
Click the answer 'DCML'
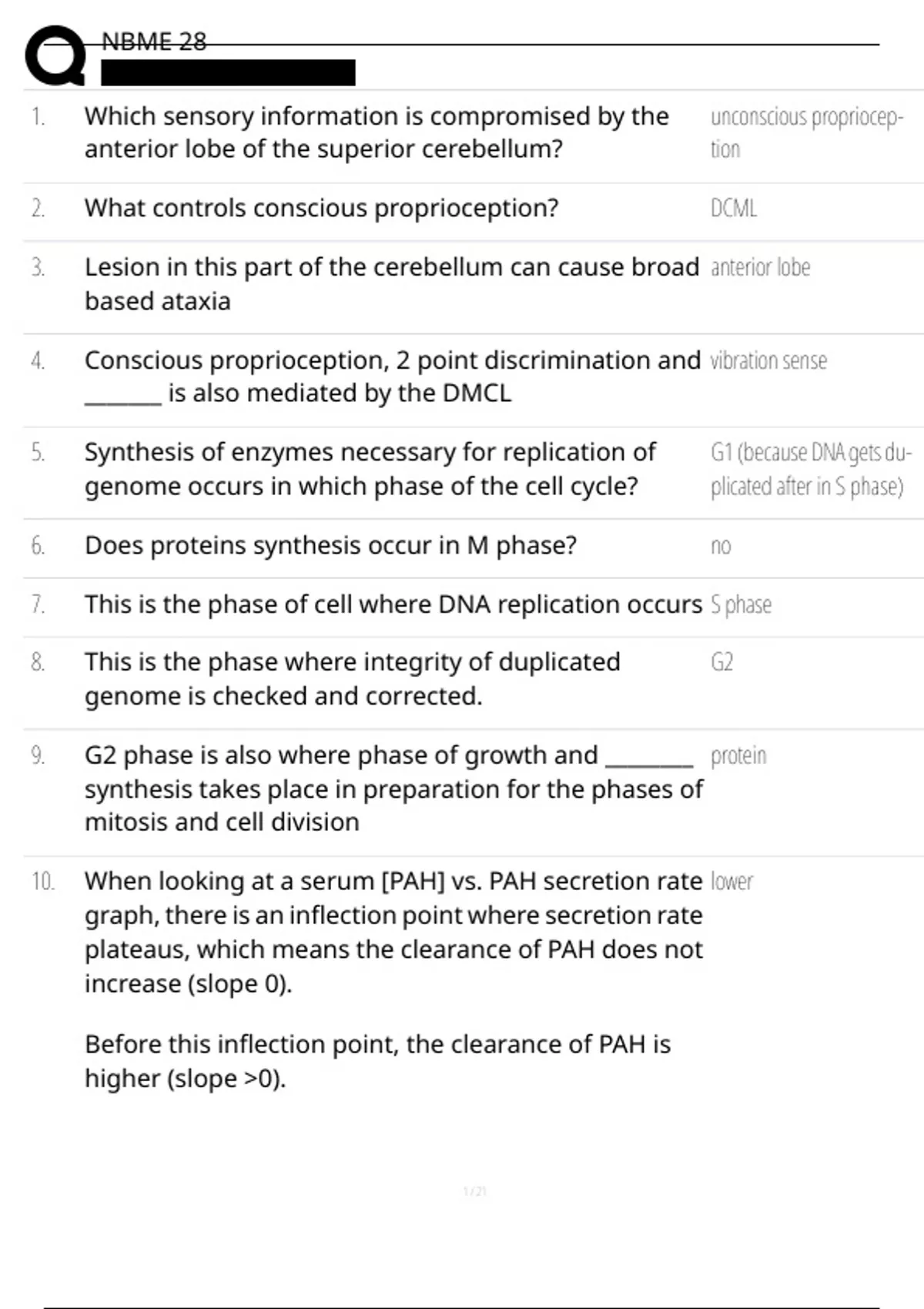[734, 208]
